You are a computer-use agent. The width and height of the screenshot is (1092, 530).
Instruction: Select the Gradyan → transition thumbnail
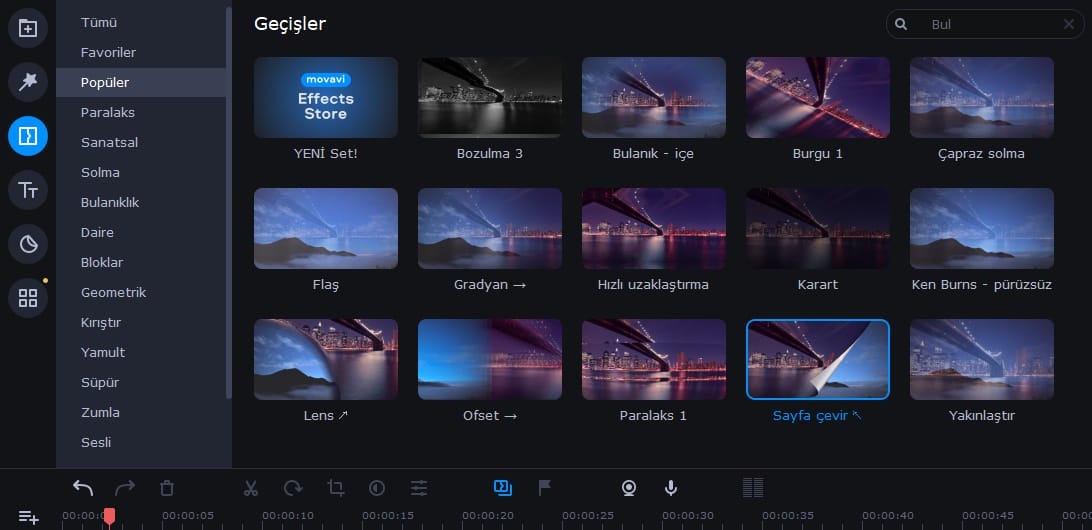tap(490, 228)
